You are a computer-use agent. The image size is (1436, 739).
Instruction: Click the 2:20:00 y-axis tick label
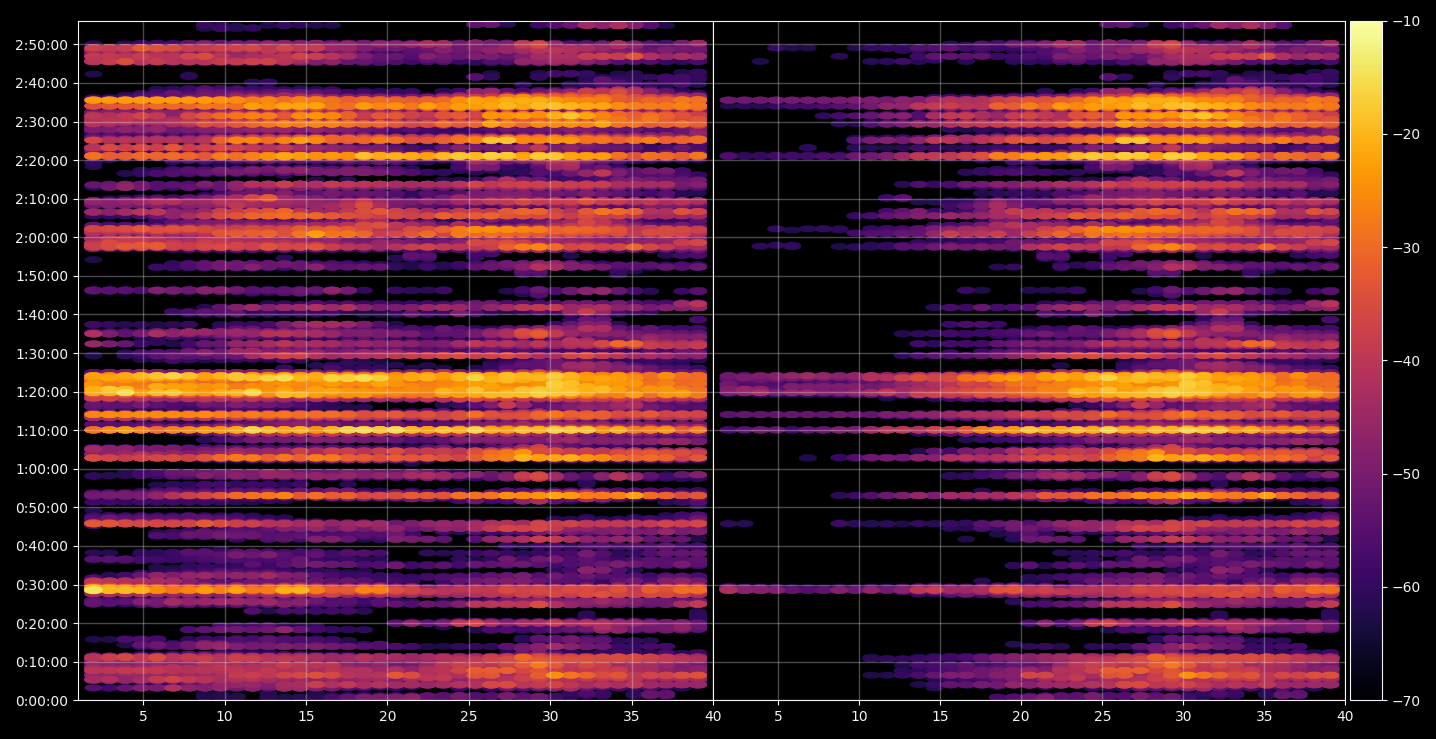coord(41,160)
